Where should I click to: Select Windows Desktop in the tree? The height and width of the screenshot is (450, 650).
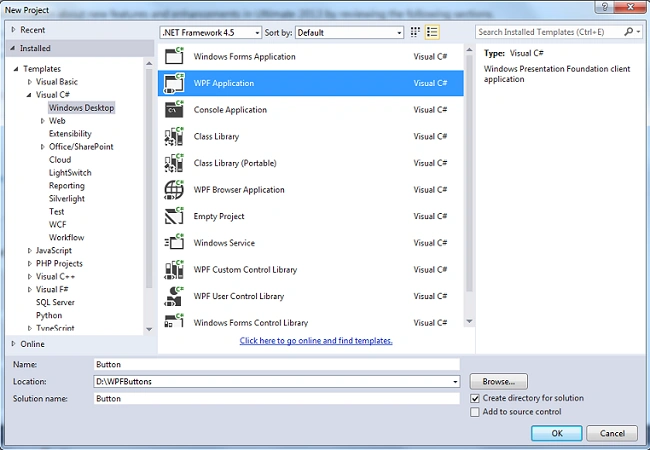(x=81, y=108)
